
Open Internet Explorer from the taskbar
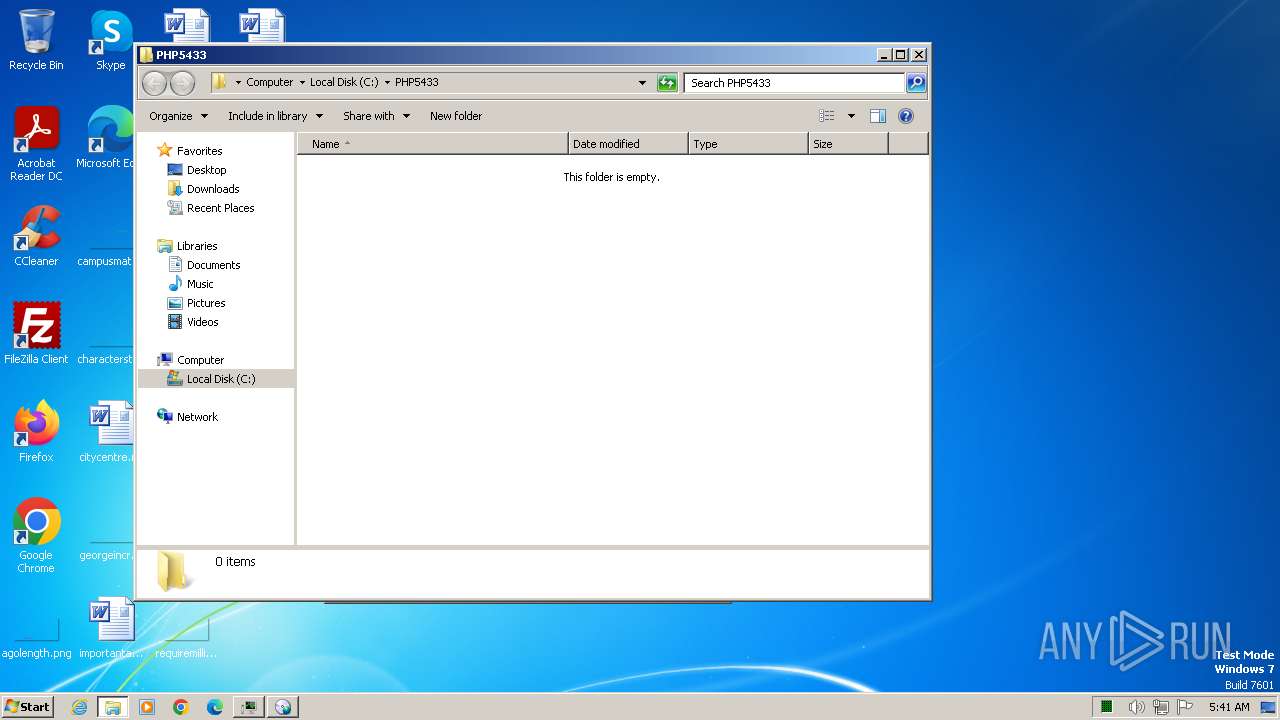(79, 707)
